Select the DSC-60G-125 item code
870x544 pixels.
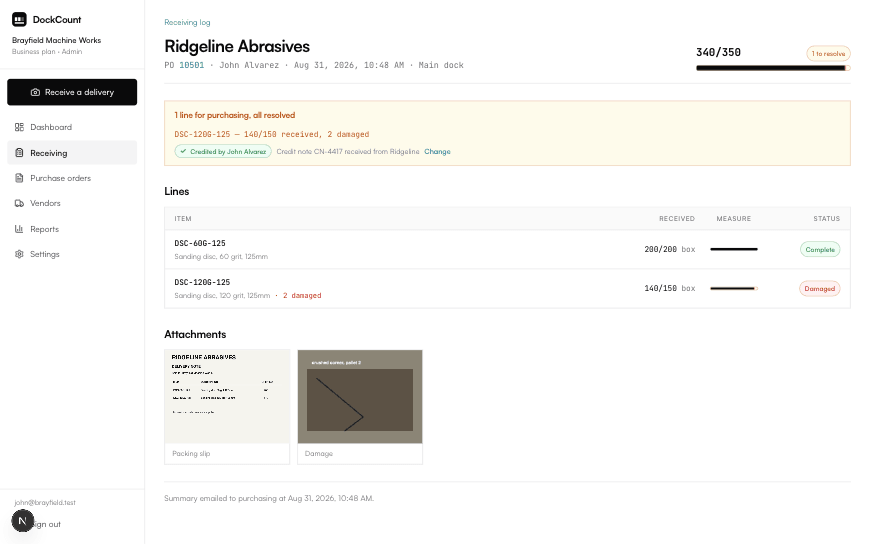pyautogui.click(x=200, y=243)
